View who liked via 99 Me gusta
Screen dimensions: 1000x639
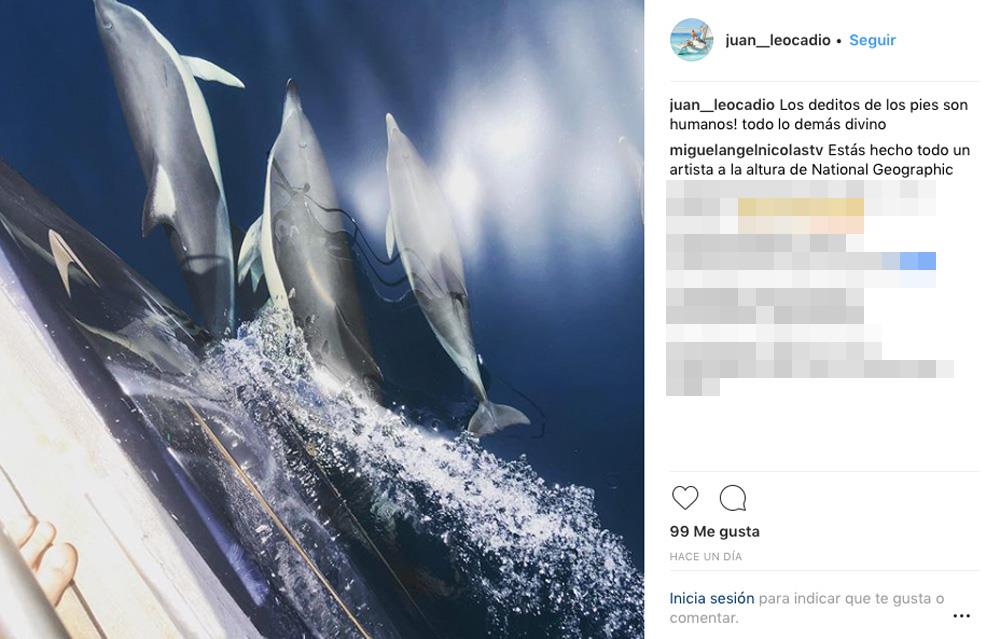pos(714,531)
